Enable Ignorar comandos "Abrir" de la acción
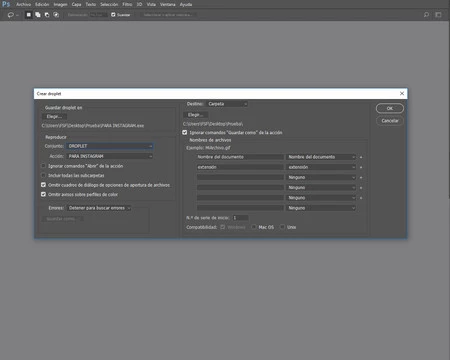 pyautogui.click(x=43, y=166)
